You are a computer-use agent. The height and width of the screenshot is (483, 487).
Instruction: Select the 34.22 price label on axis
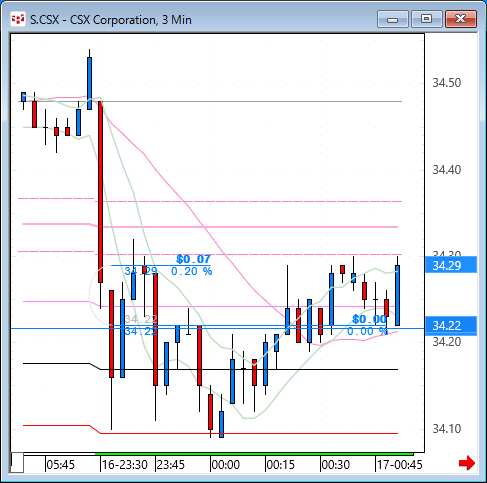coord(451,325)
